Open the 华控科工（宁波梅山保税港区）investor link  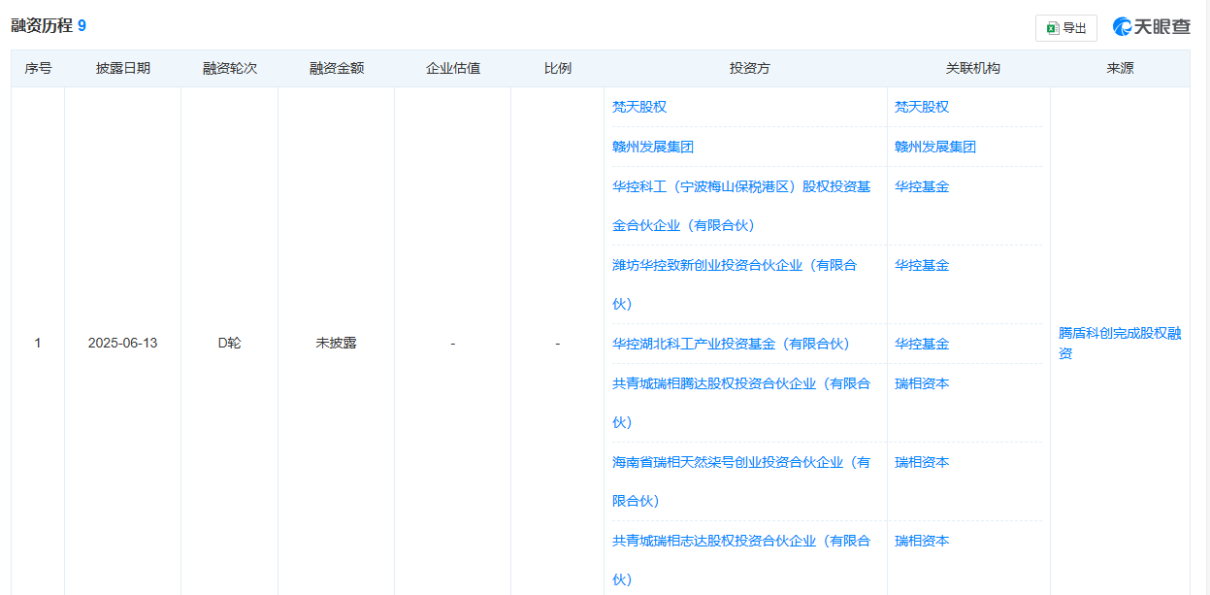[741, 186]
